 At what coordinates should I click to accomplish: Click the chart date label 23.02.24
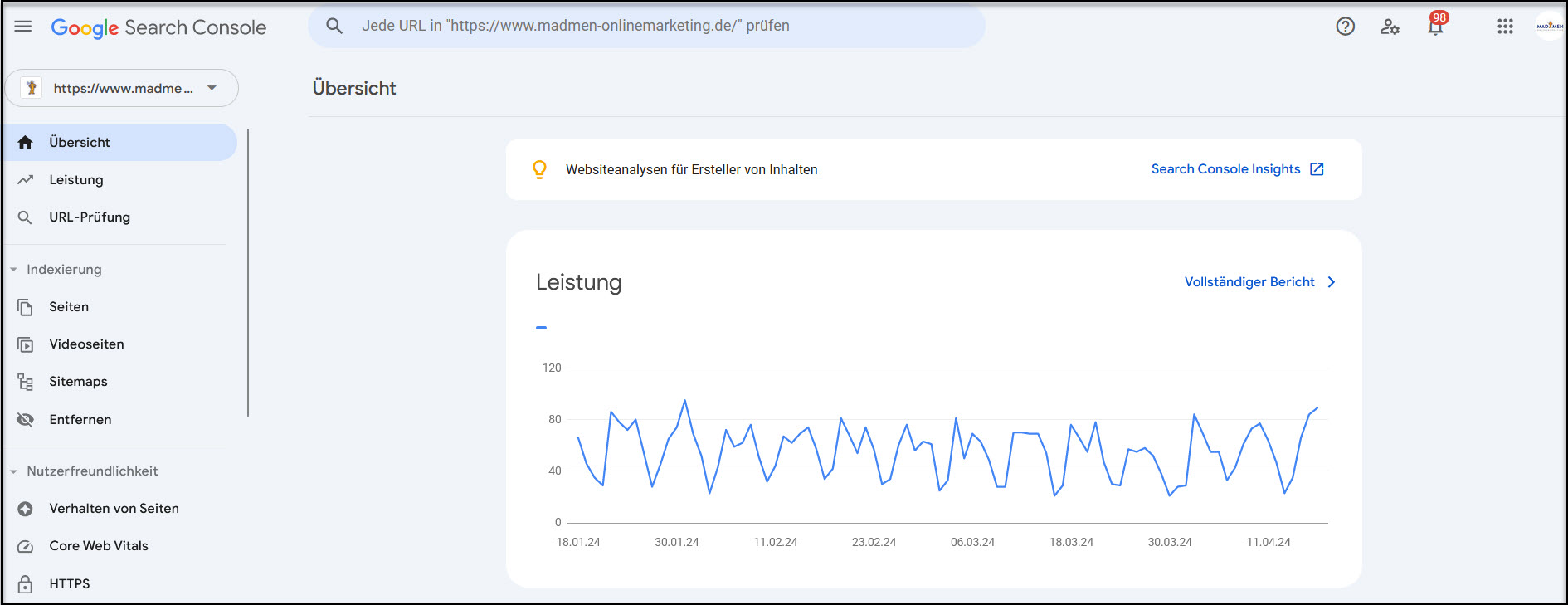874,542
